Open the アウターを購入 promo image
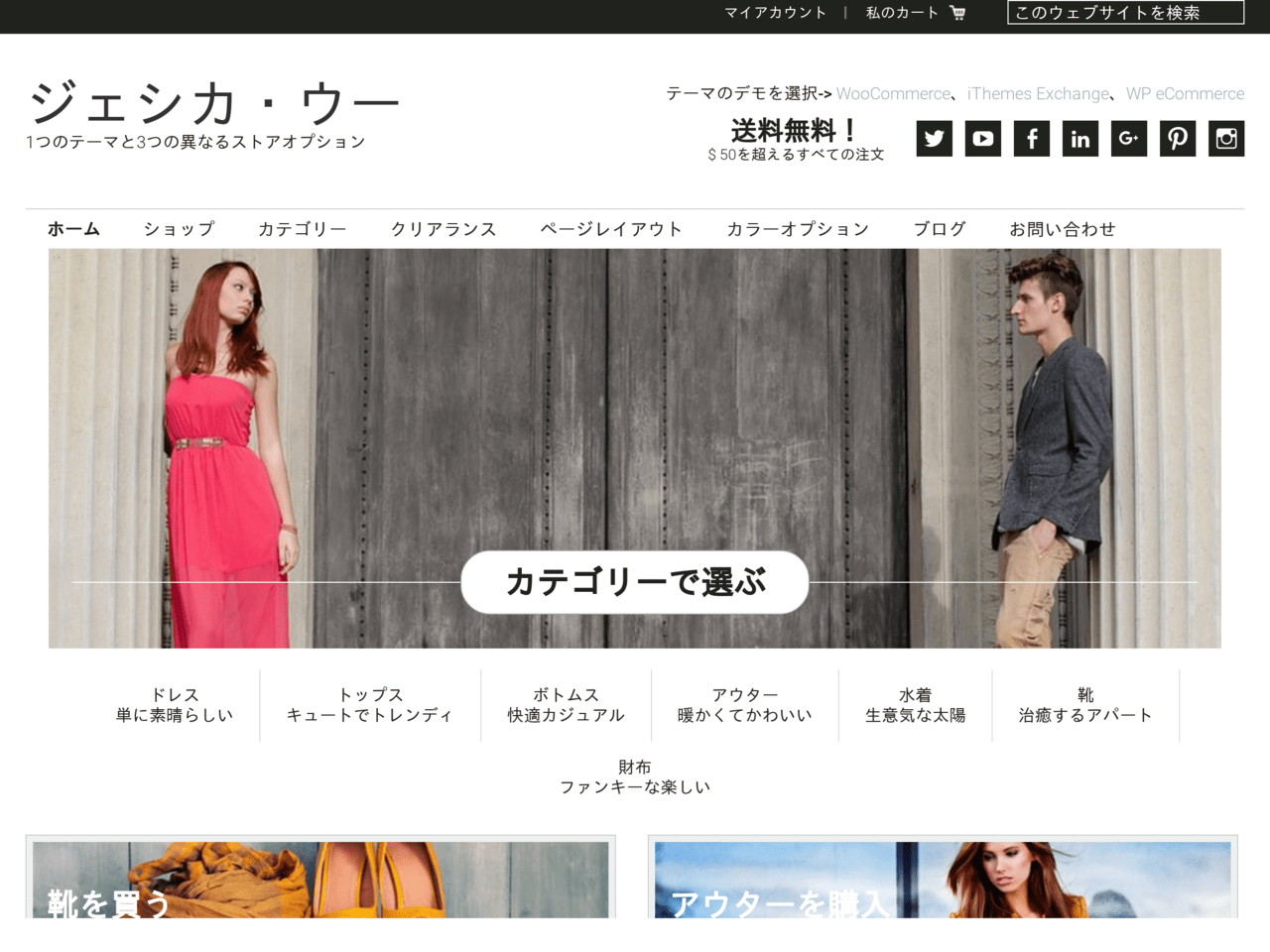The width and height of the screenshot is (1270, 952). tap(943, 880)
